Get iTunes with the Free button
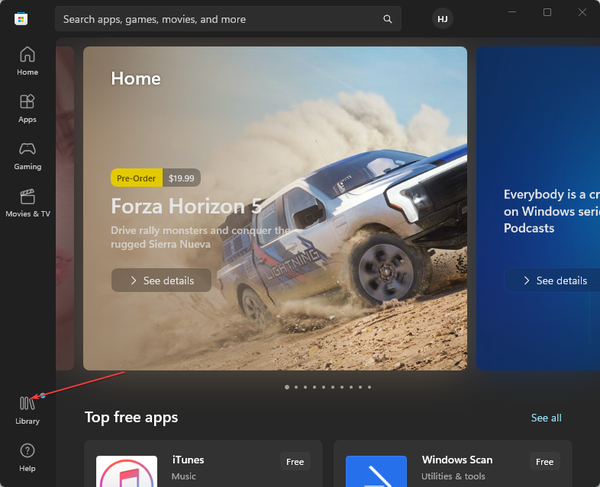This screenshot has height=487, width=600. tap(295, 462)
